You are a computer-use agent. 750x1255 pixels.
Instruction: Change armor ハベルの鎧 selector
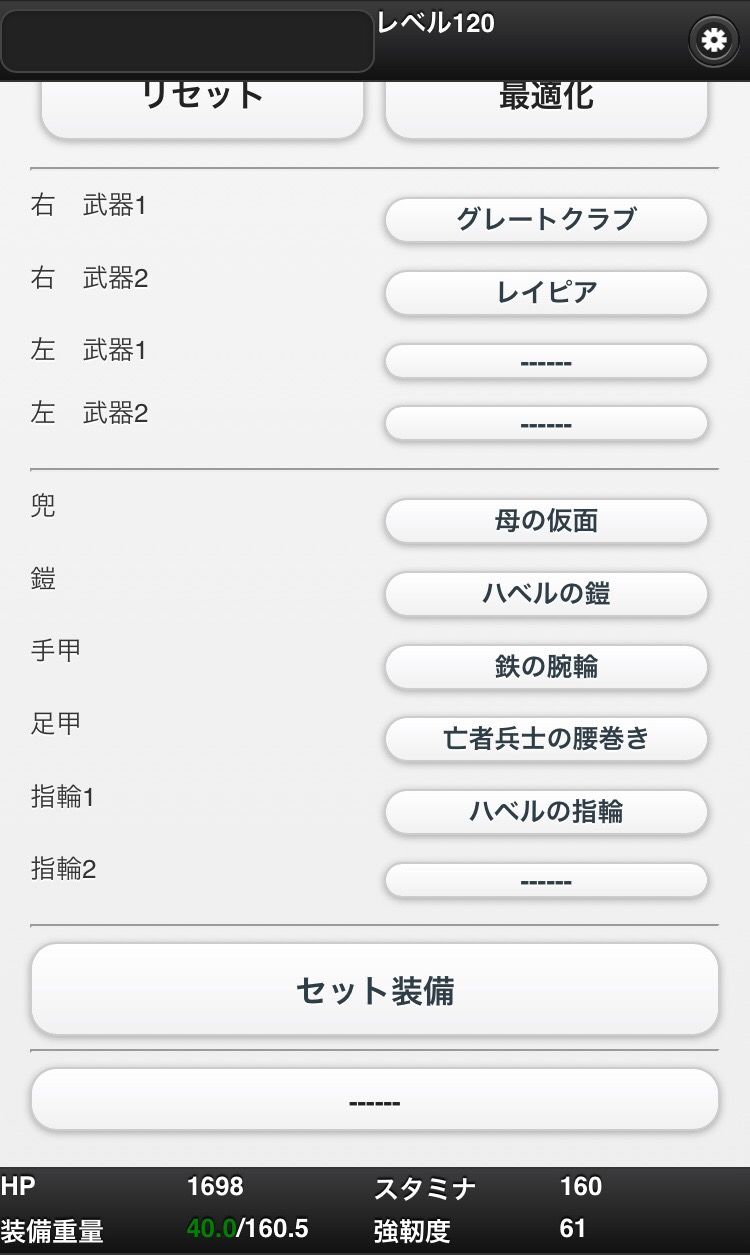pyautogui.click(x=546, y=594)
